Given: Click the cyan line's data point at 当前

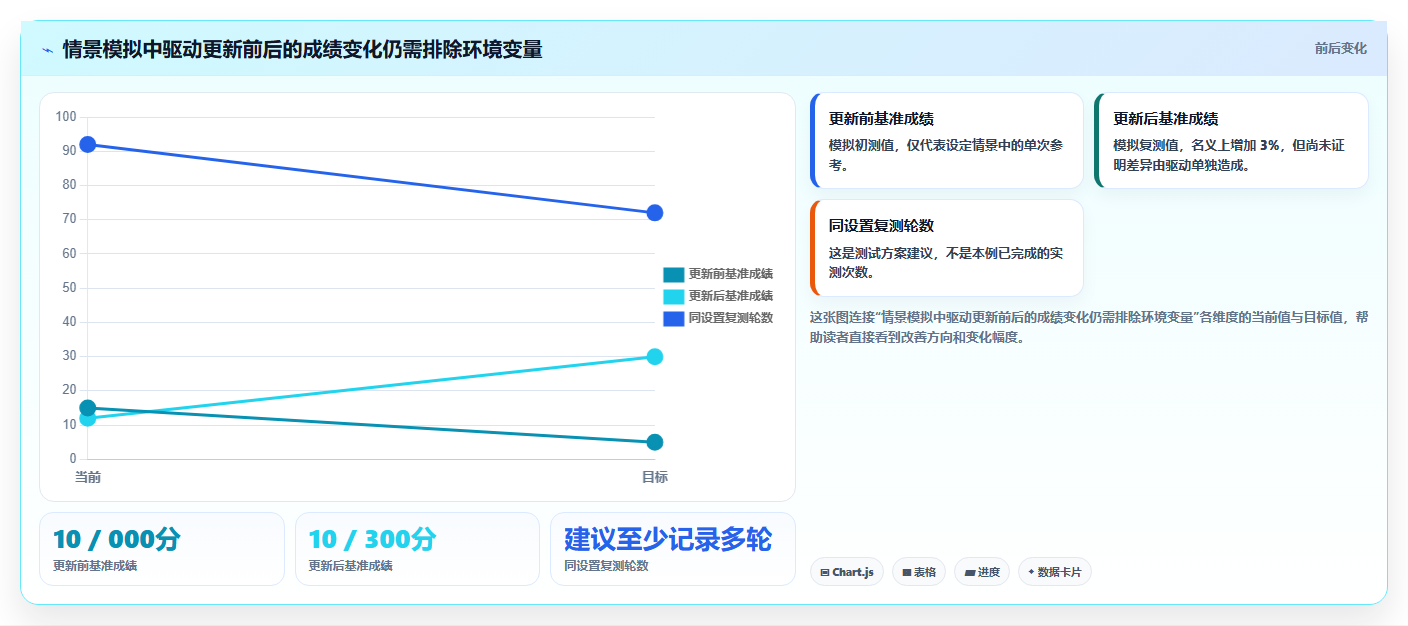Looking at the screenshot, I should [x=88, y=418].
